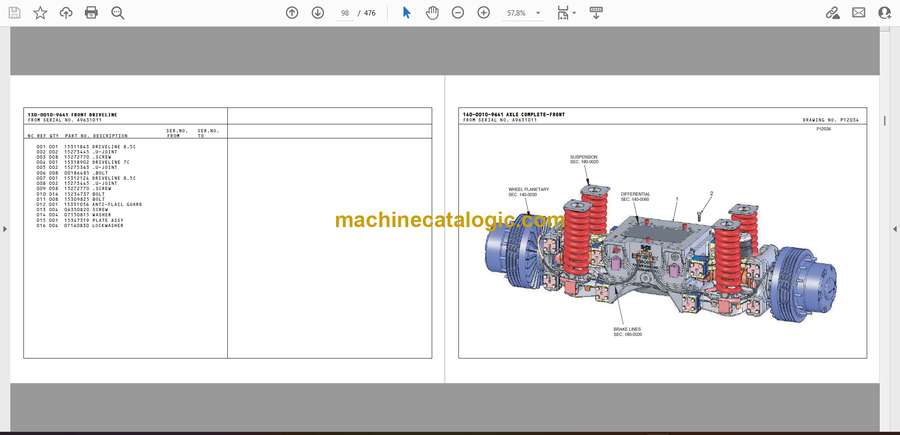This screenshot has width=900, height=435.
Task: Click the current page number field
Action: [x=345, y=13]
